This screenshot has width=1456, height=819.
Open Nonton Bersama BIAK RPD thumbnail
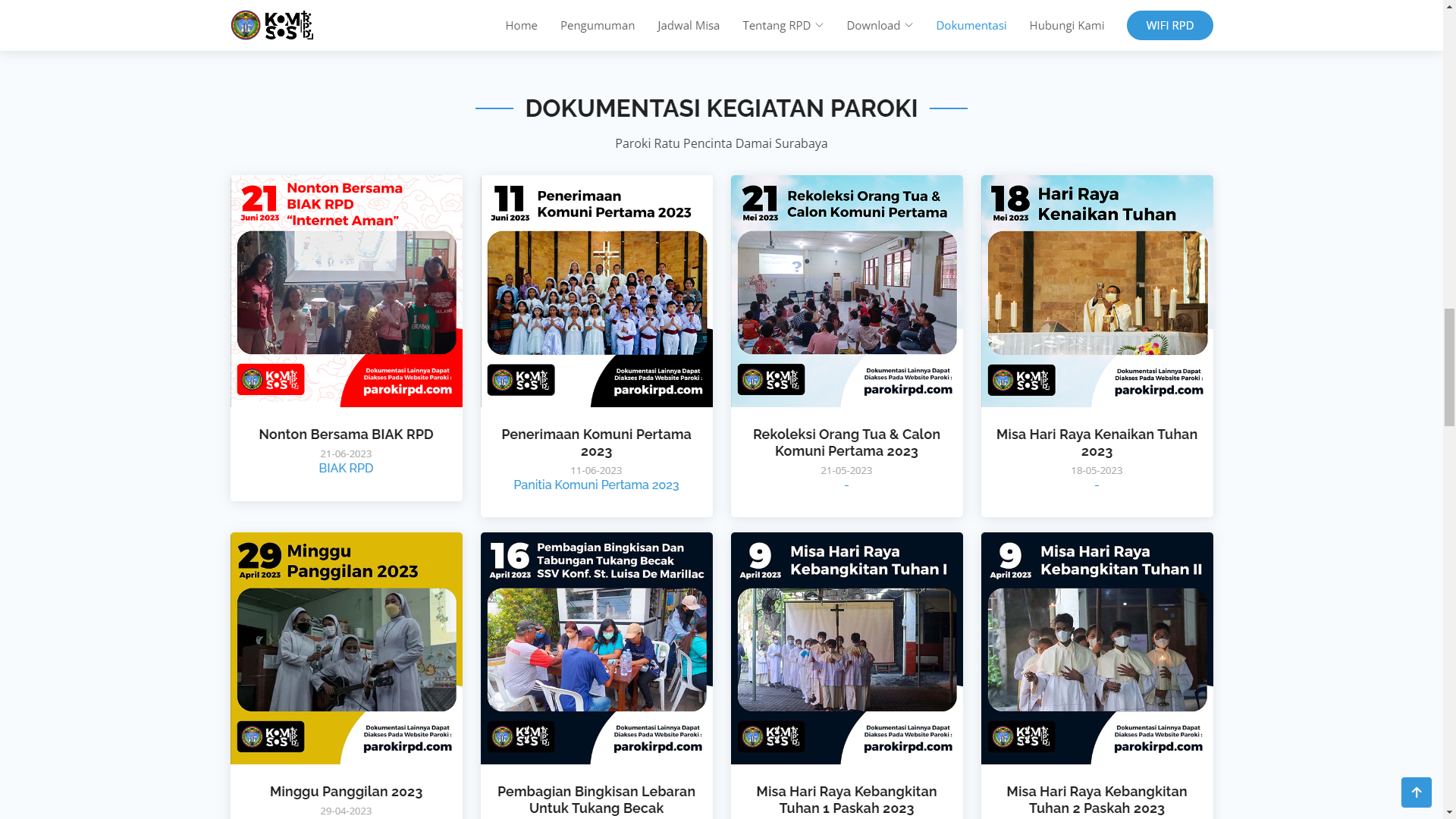pyautogui.click(x=346, y=291)
